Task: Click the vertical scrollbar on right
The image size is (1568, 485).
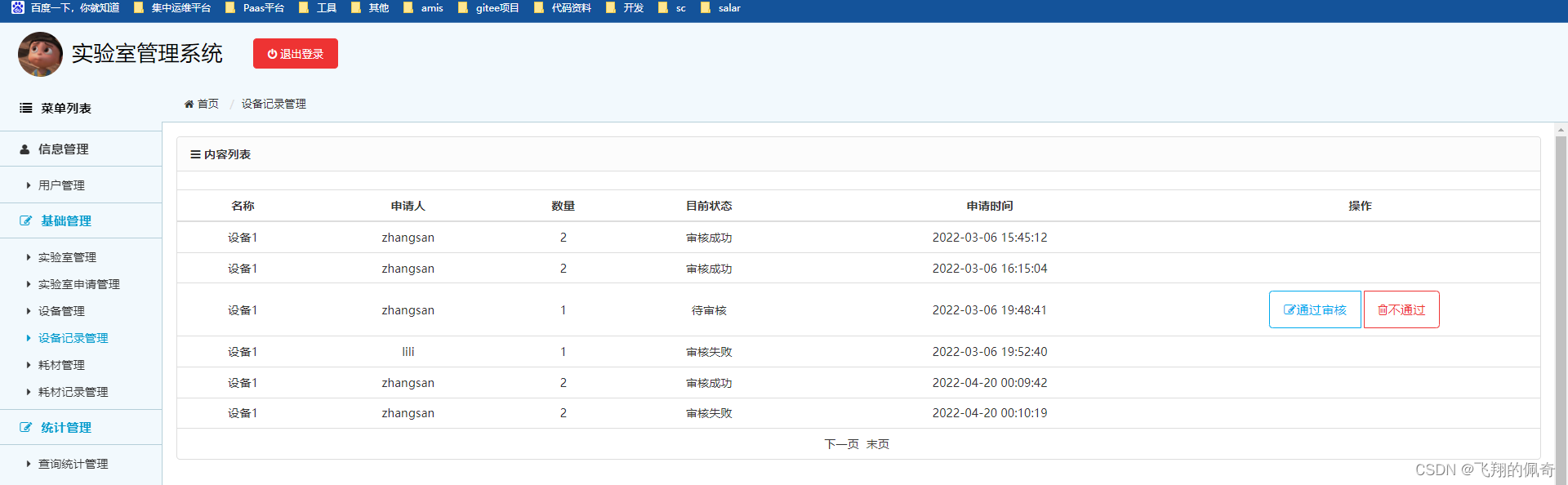Action: 1561,302
